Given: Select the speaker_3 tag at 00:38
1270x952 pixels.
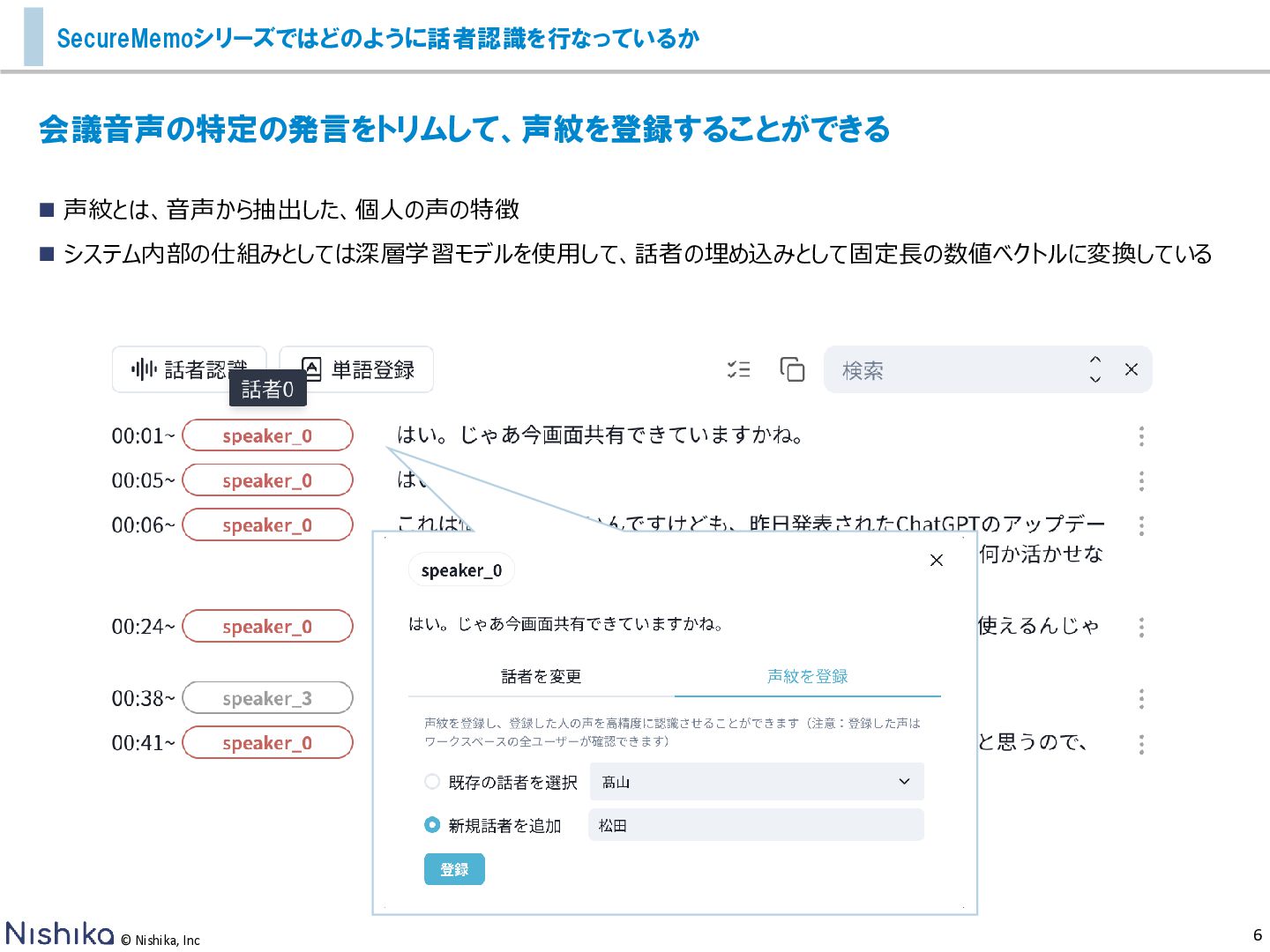Looking at the screenshot, I should (267, 698).
